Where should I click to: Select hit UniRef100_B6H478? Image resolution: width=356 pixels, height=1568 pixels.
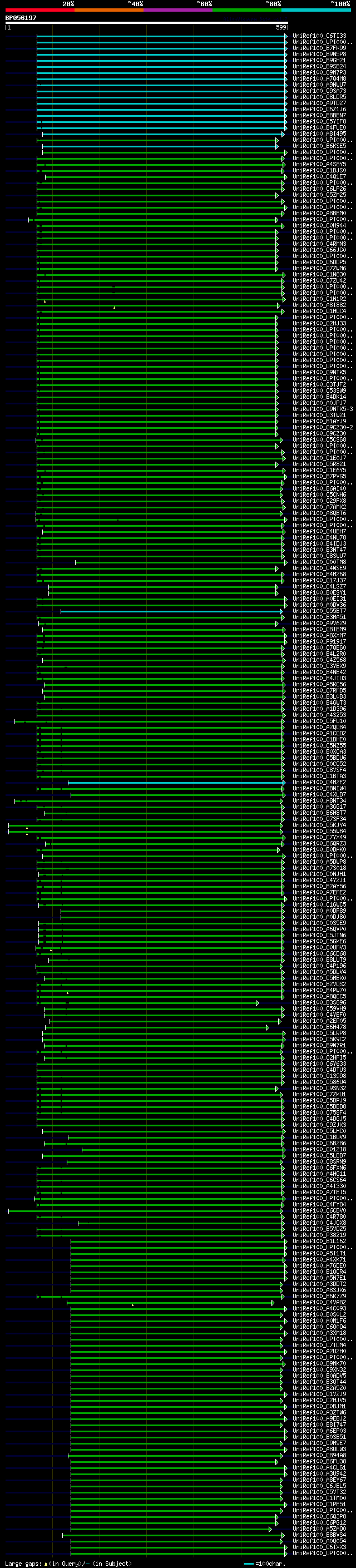[319, 1027]
